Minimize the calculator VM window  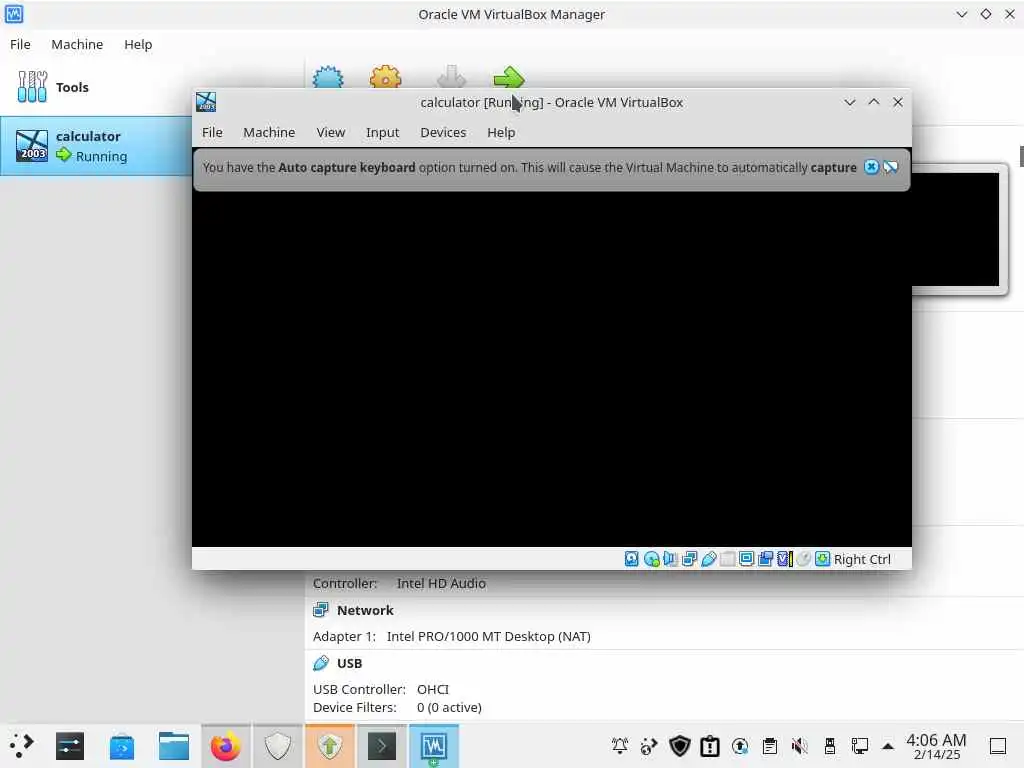pos(850,103)
